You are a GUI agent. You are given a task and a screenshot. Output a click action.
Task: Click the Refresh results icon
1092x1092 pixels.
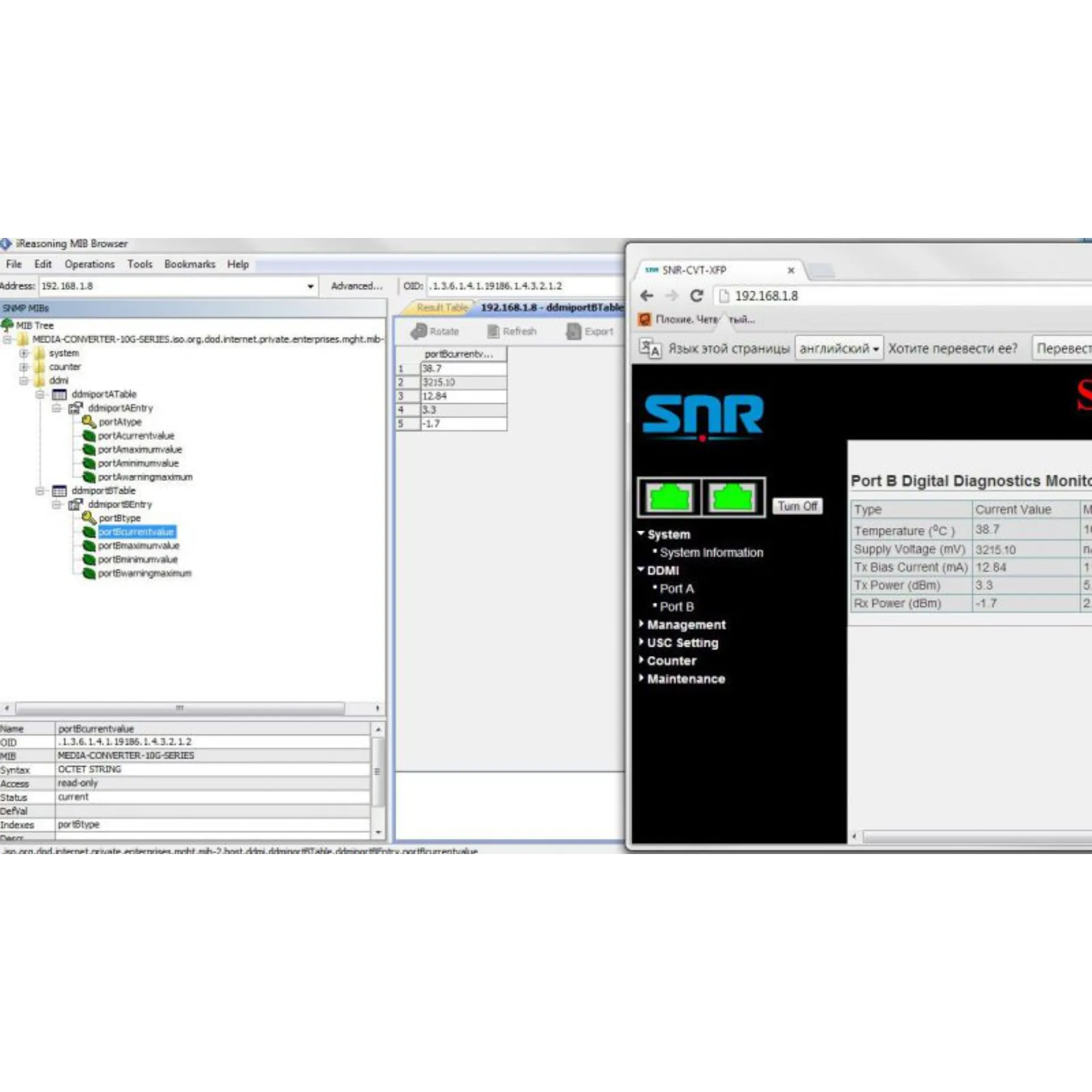pos(493,331)
